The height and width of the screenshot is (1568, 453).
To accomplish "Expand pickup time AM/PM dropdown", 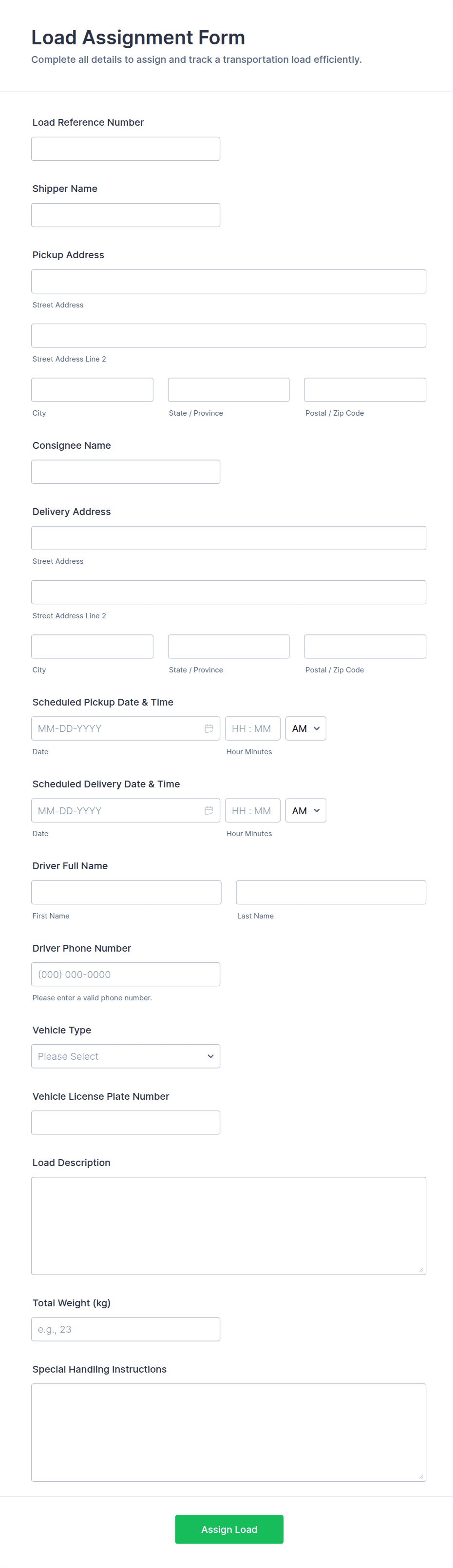I will (x=306, y=728).
